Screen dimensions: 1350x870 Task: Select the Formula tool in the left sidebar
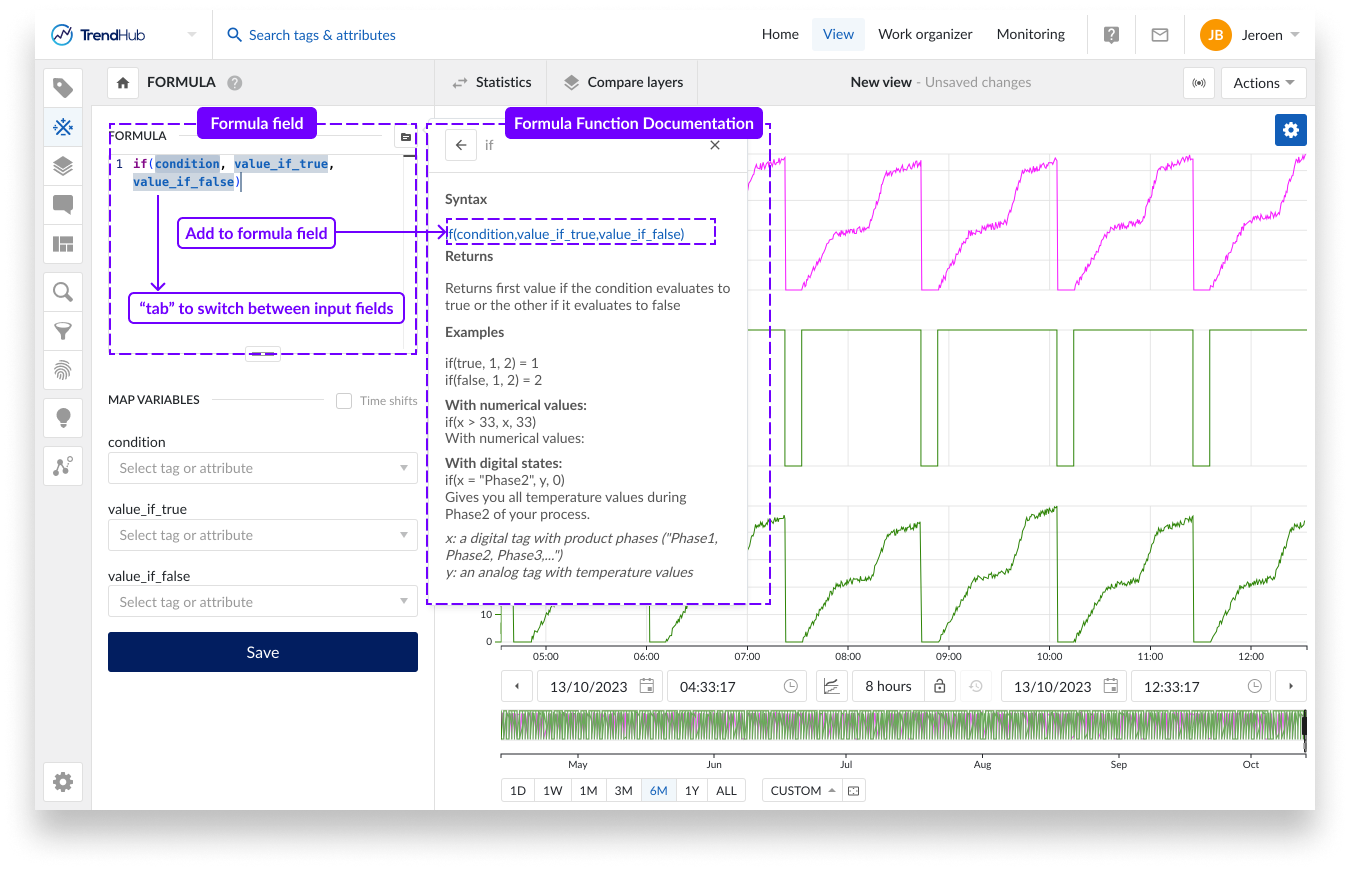[63, 128]
